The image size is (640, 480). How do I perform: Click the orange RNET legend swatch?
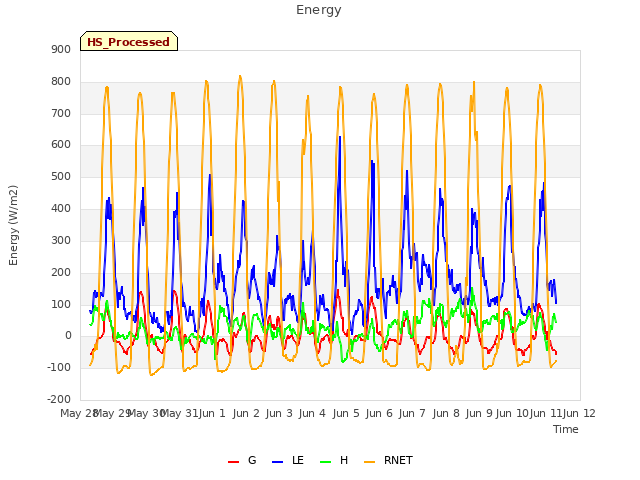click(369, 462)
